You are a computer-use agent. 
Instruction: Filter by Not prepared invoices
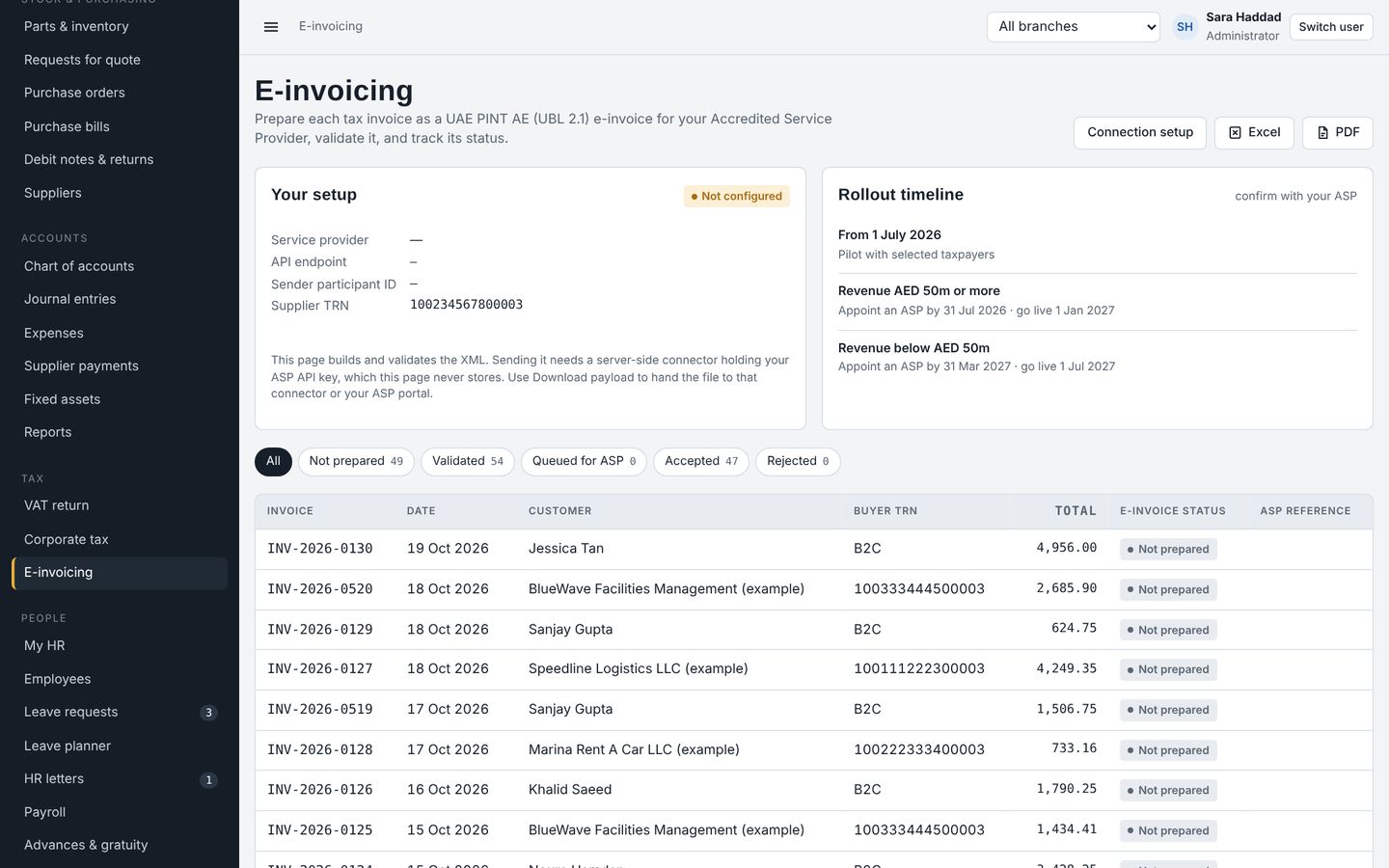pos(356,461)
